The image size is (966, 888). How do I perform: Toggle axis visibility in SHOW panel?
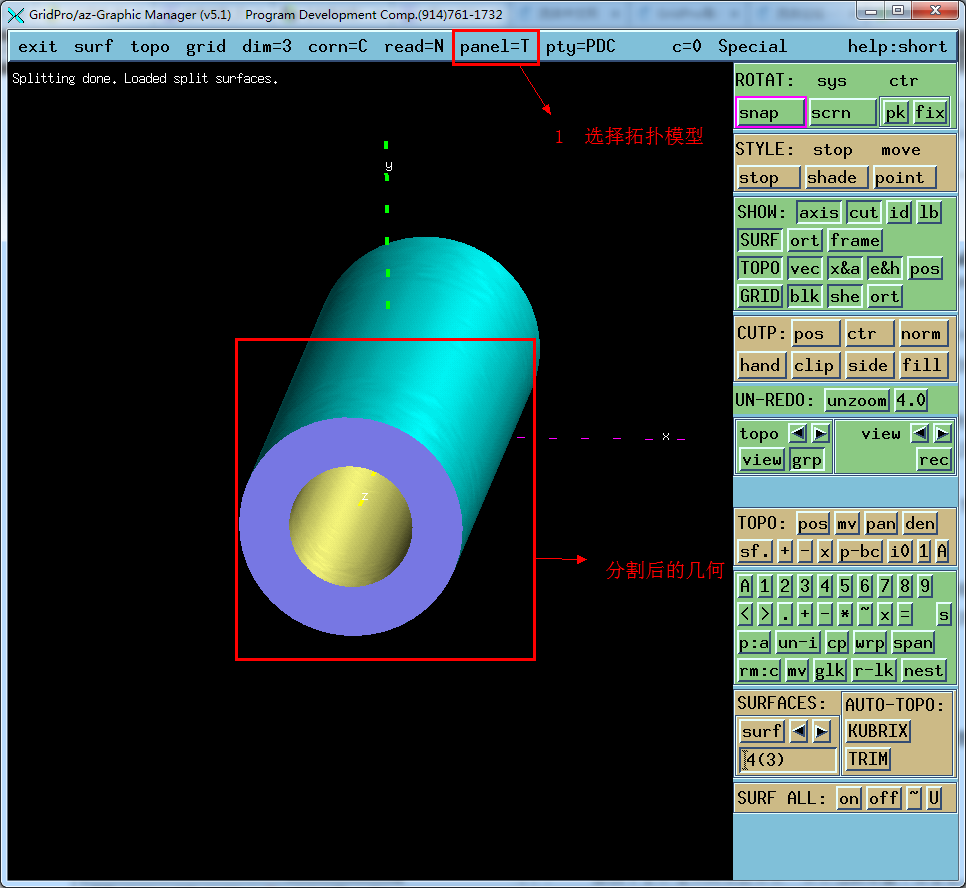[x=818, y=212]
